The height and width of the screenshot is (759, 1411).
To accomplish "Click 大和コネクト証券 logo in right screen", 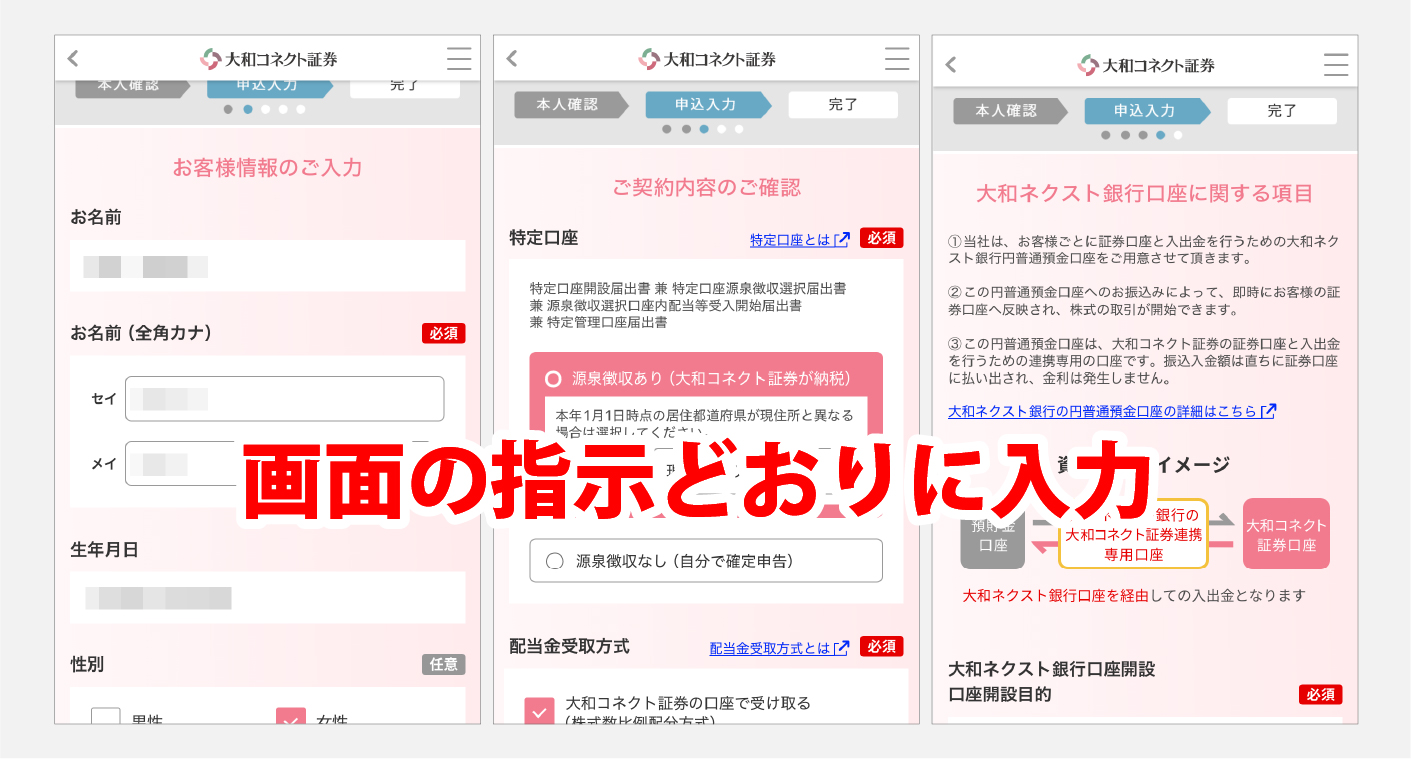I will click(x=1146, y=65).
